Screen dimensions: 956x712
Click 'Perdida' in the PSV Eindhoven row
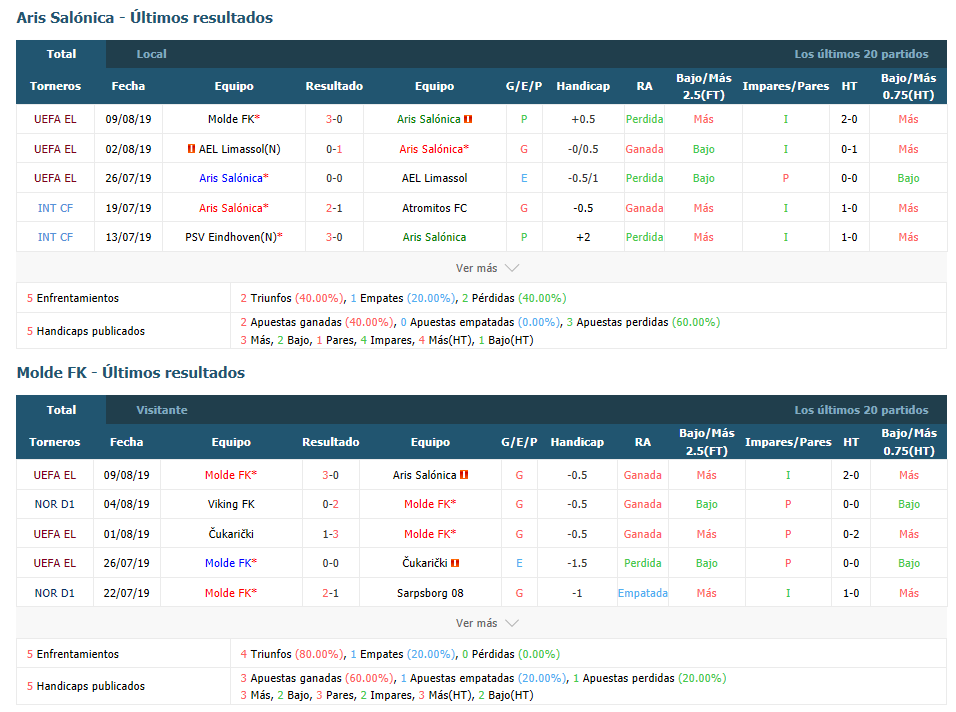[x=644, y=237]
